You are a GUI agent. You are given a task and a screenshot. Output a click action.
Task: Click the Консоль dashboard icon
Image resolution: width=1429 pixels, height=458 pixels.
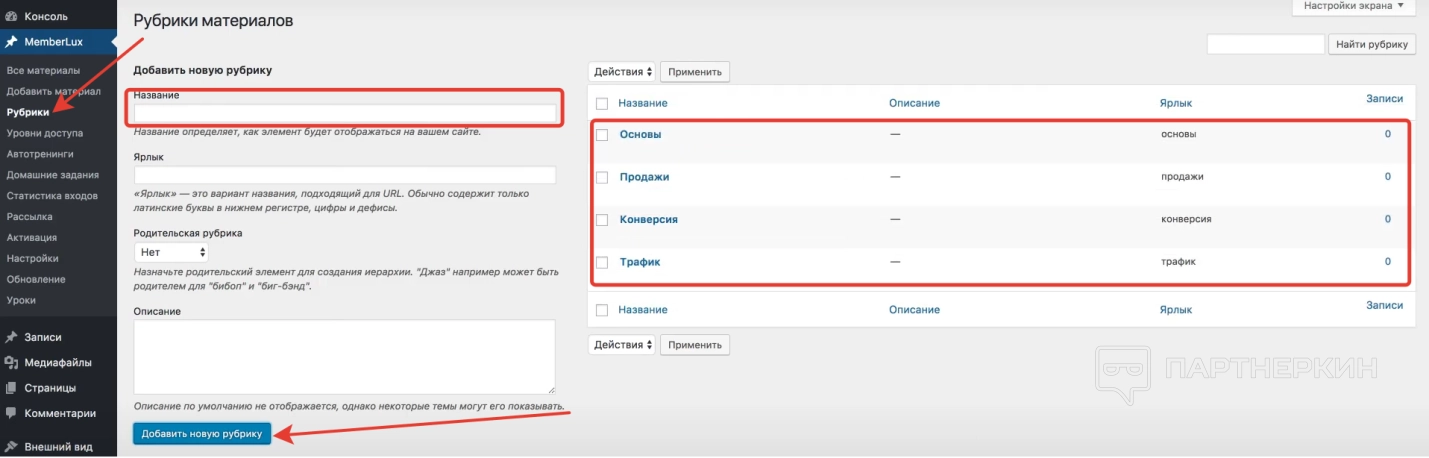[x=11, y=16]
